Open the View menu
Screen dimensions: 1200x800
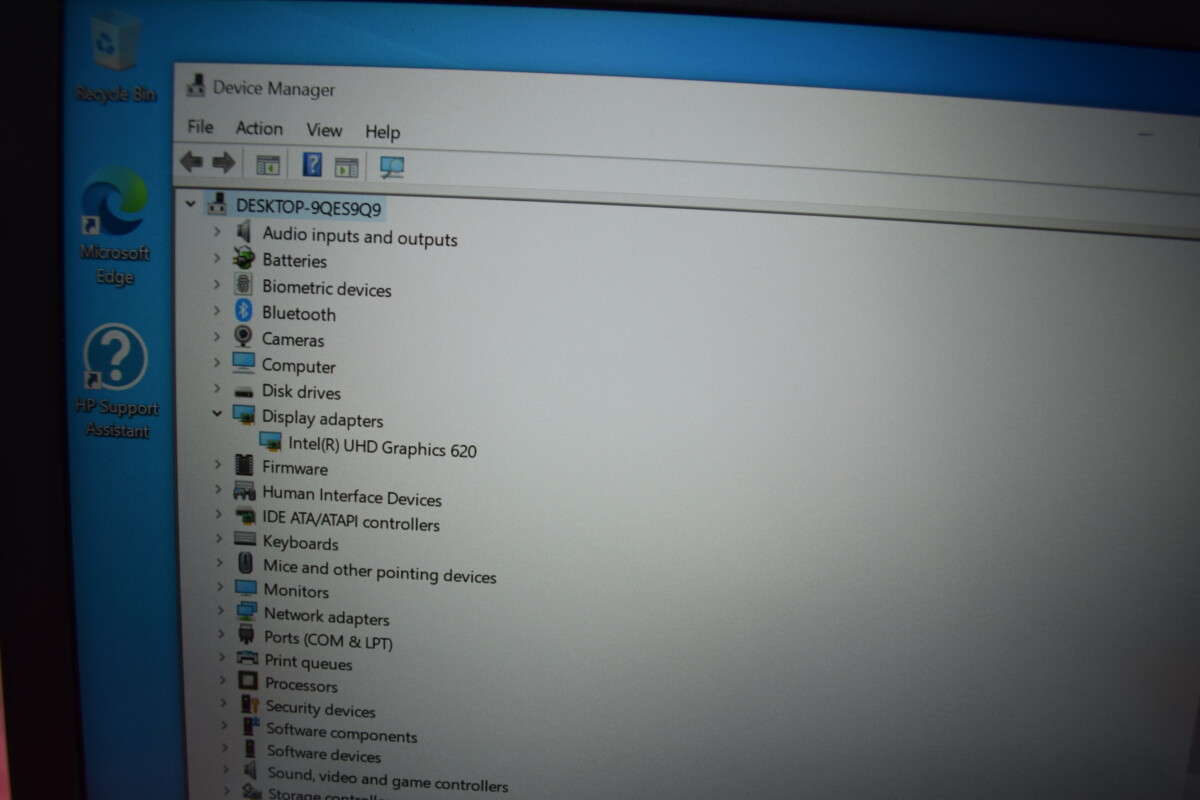pyautogui.click(x=324, y=130)
